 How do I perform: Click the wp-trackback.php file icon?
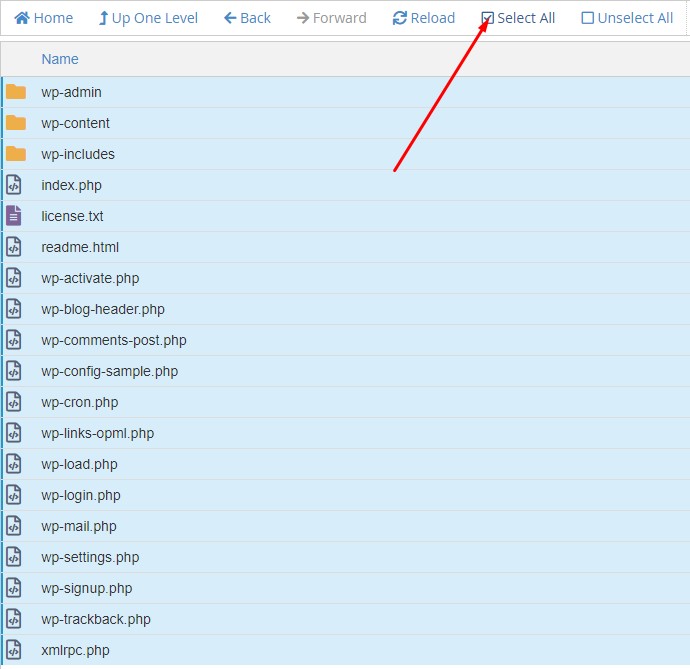coord(14,619)
